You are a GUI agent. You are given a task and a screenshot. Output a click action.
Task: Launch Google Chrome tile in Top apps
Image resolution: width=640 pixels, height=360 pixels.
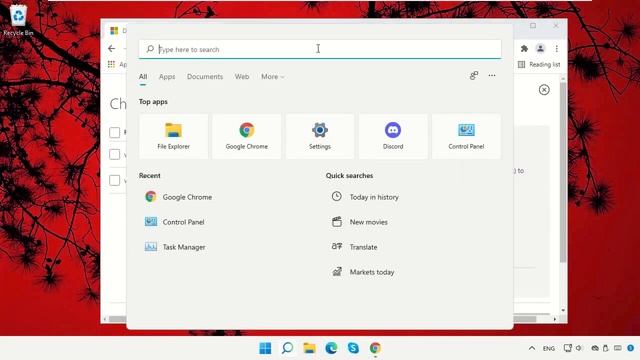pos(247,136)
